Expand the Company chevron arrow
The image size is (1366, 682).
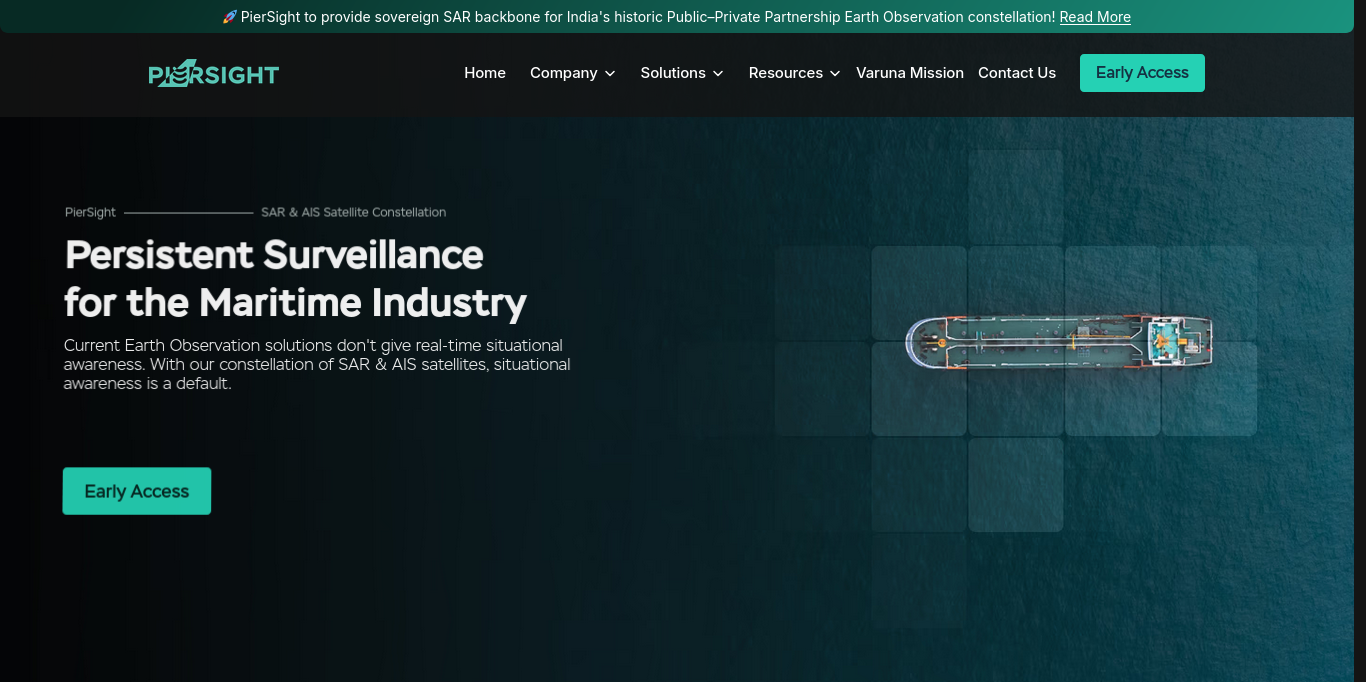tap(610, 73)
